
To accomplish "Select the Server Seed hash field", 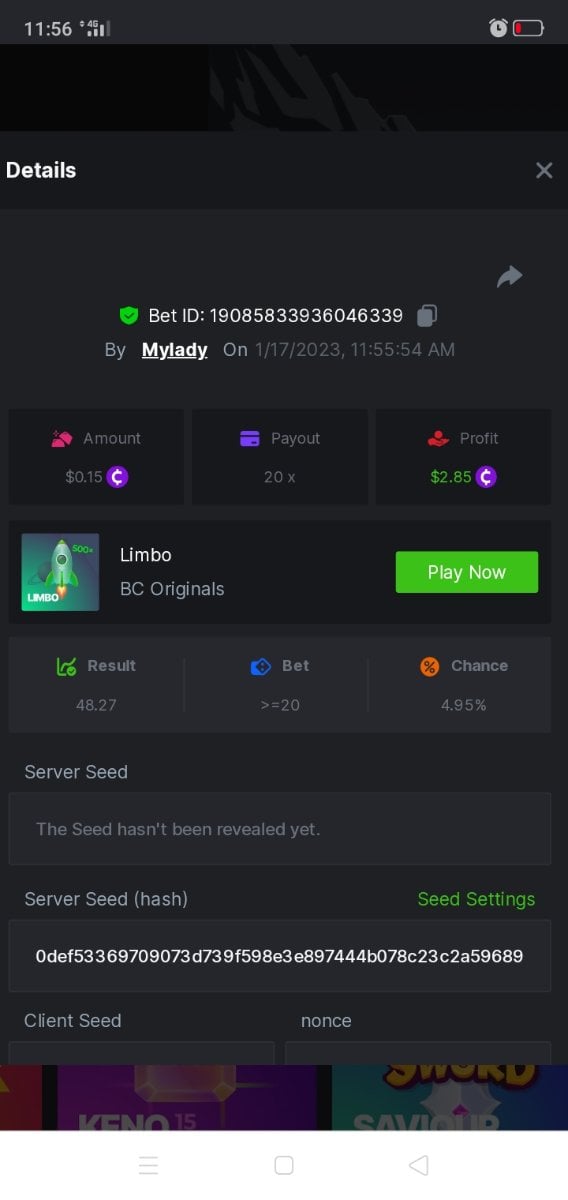I will pyautogui.click(x=280, y=956).
